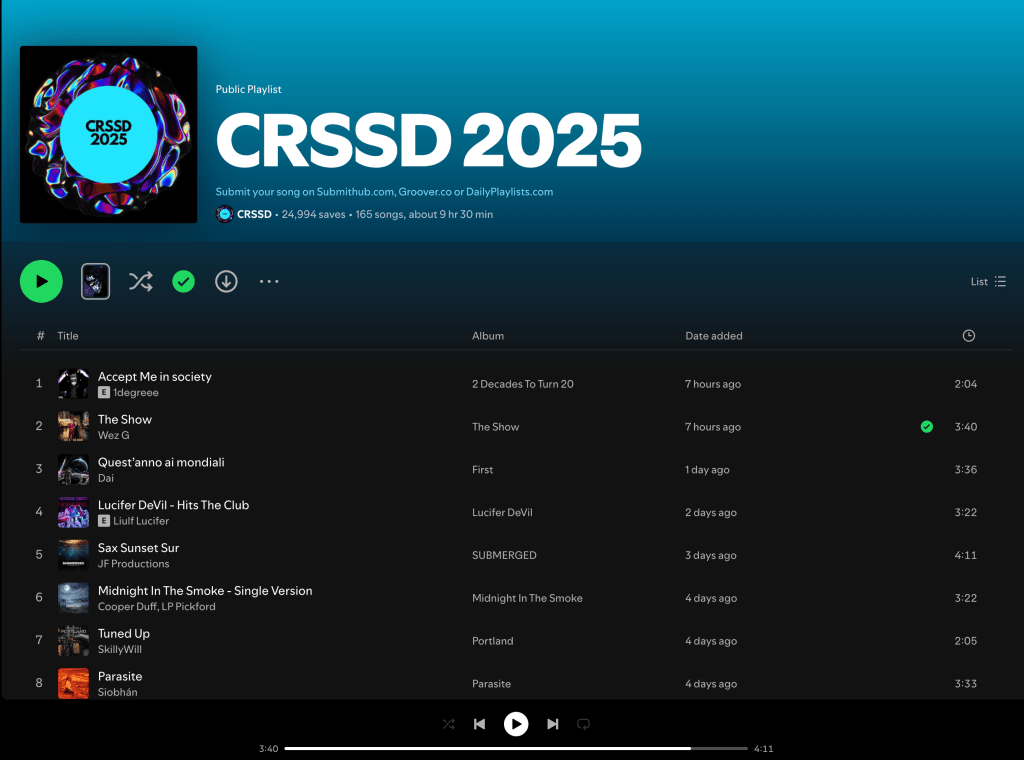Screen dimensions: 1024x760
Task: Click the Accept Me in society cover thumbnail
Action: (x=73, y=384)
